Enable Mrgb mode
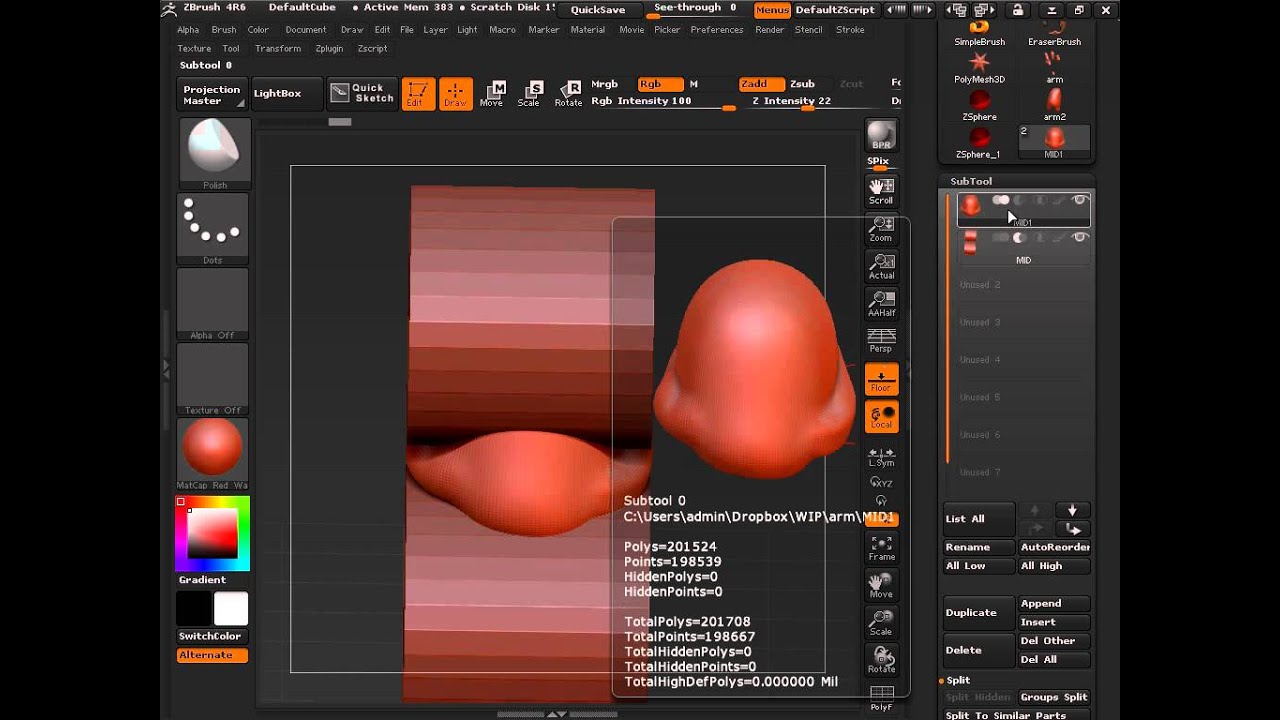Image resolution: width=1280 pixels, height=720 pixels. point(604,84)
